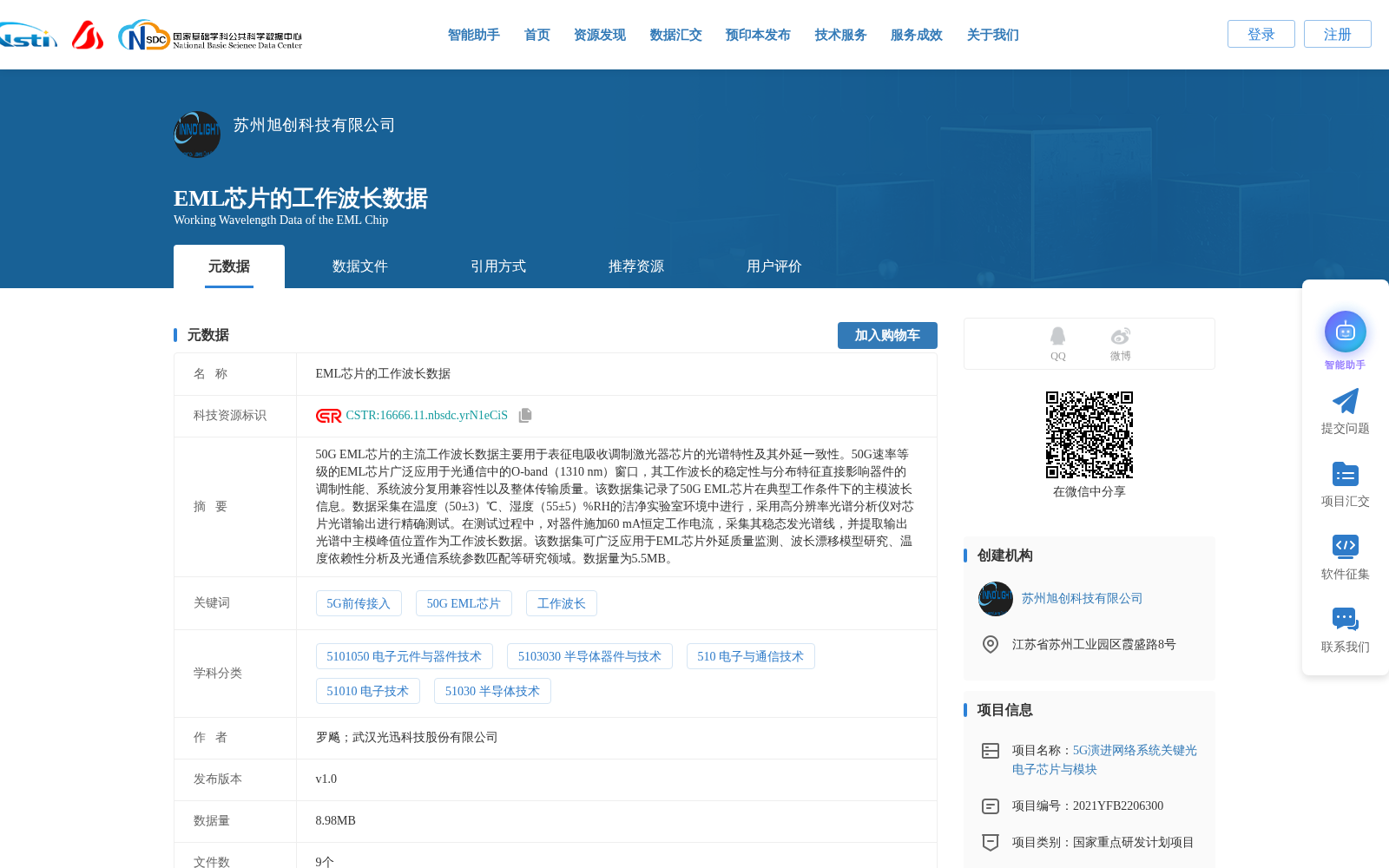Click project number 2021YFB2206300
1389x868 pixels.
point(1118,806)
